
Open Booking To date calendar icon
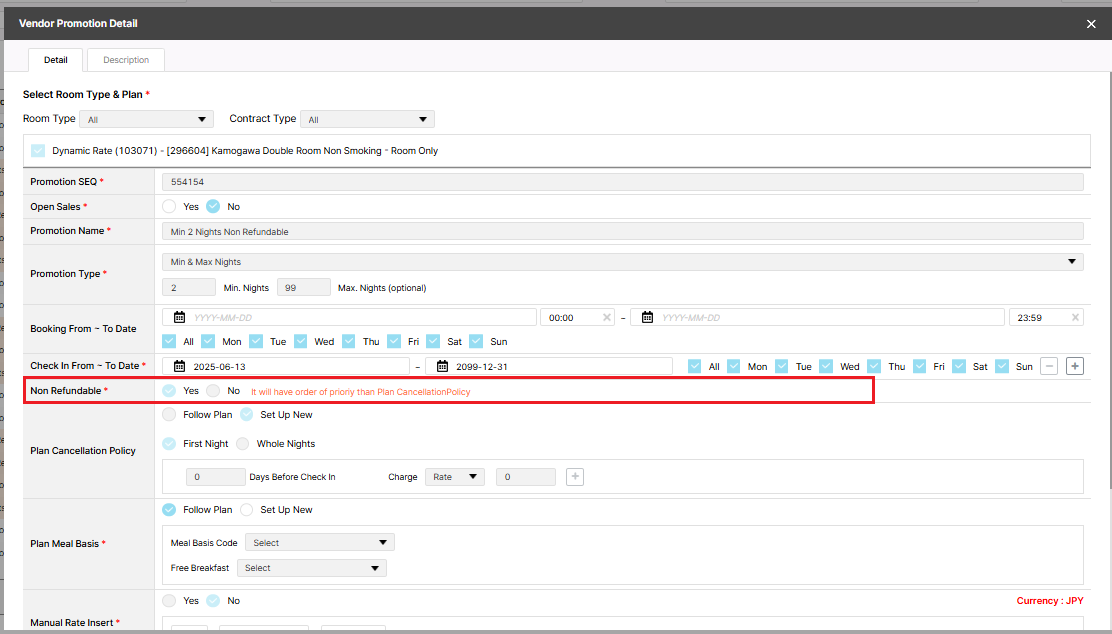pos(648,317)
